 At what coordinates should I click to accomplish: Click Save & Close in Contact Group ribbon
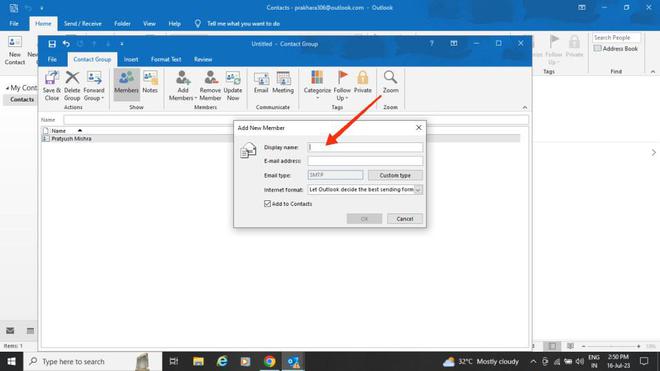(x=52, y=86)
